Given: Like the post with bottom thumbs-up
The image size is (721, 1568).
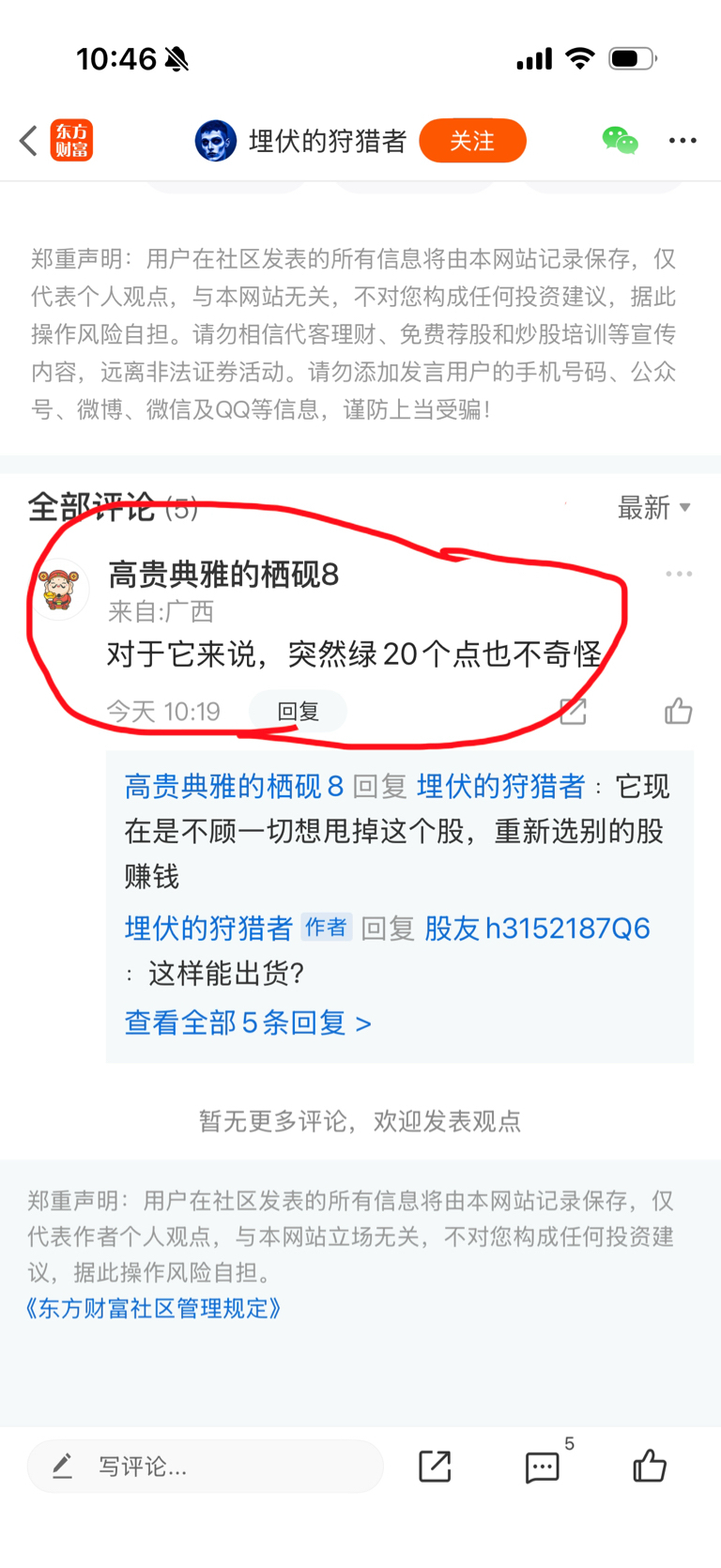Looking at the screenshot, I should (x=650, y=1465).
